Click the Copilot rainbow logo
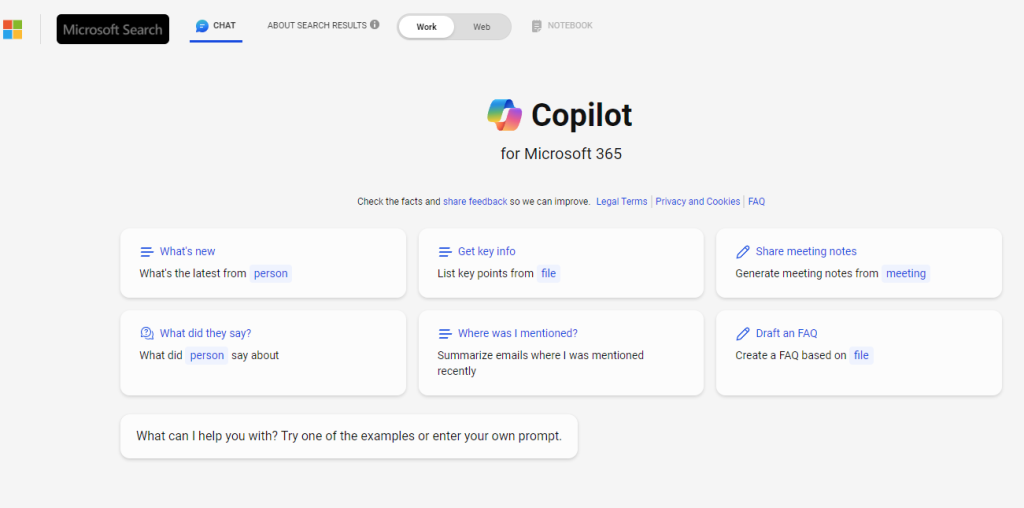The height and width of the screenshot is (508, 1024). click(504, 116)
